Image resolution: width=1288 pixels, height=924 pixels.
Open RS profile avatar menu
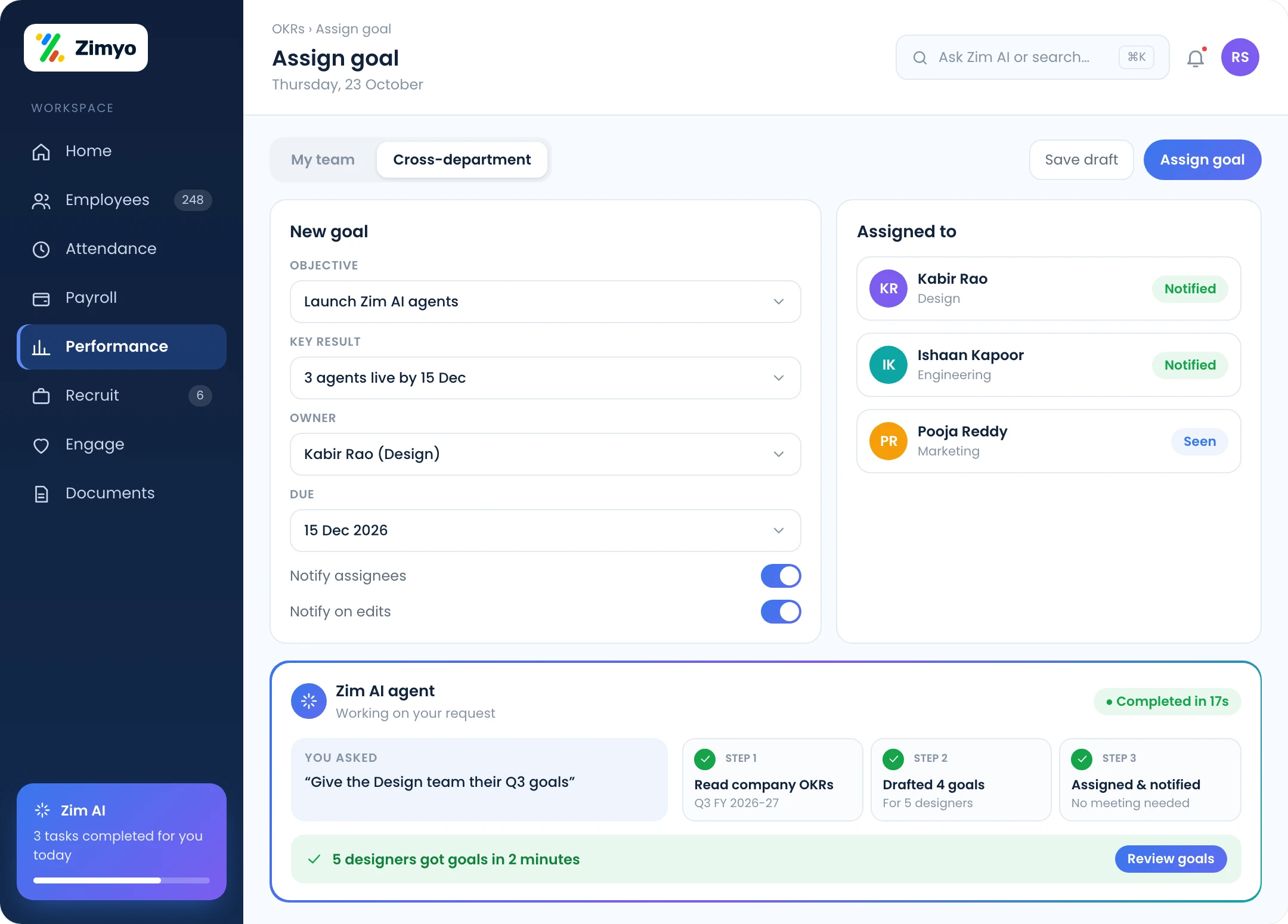tap(1240, 57)
